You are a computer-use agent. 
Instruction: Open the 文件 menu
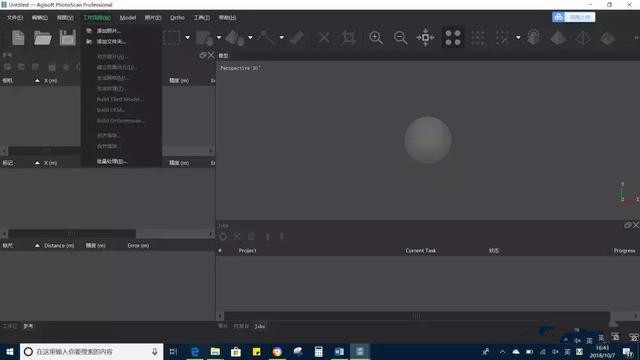click(15, 18)
